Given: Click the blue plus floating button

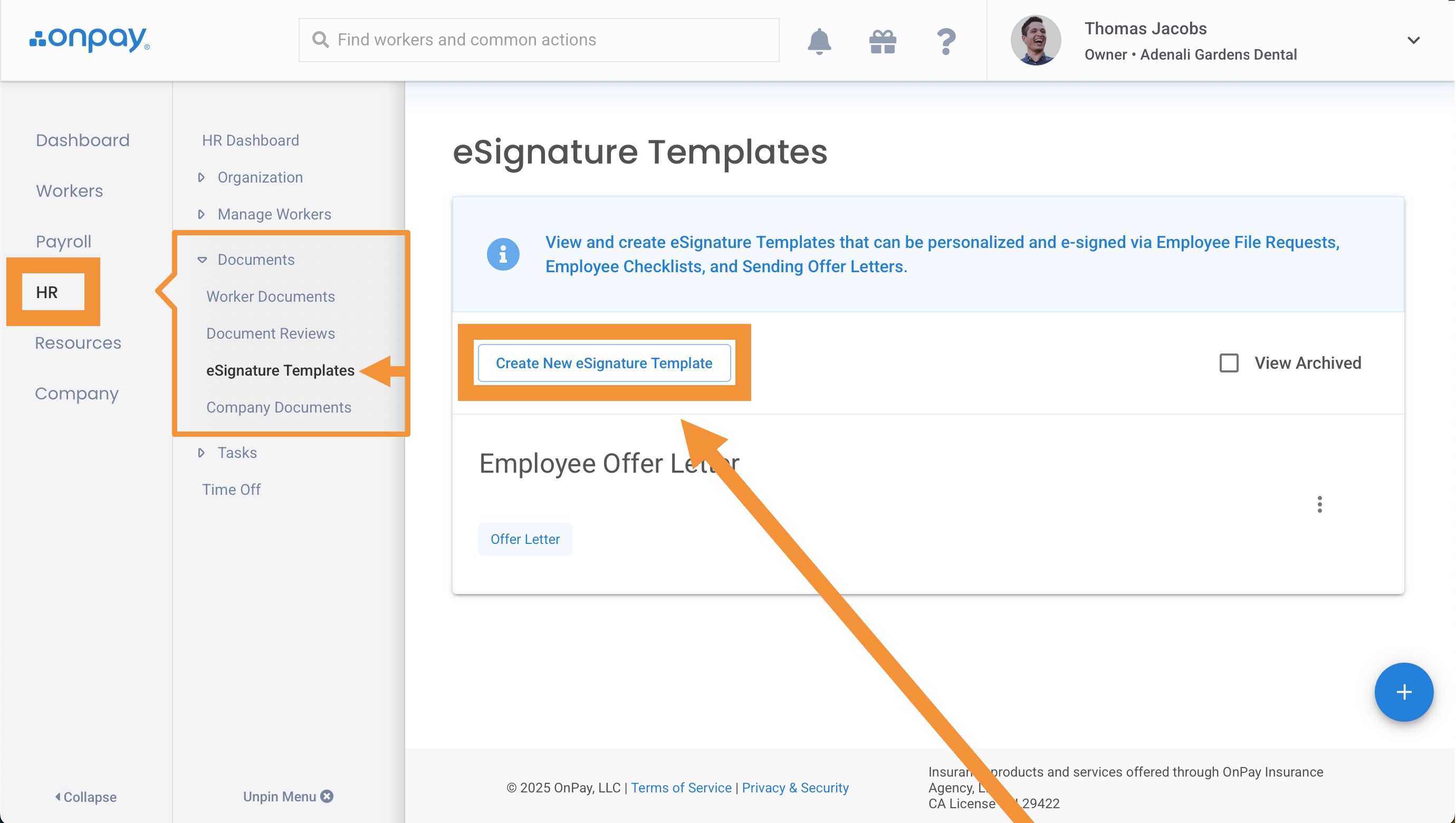Looking at the screenshot, I should [1403, 692].
